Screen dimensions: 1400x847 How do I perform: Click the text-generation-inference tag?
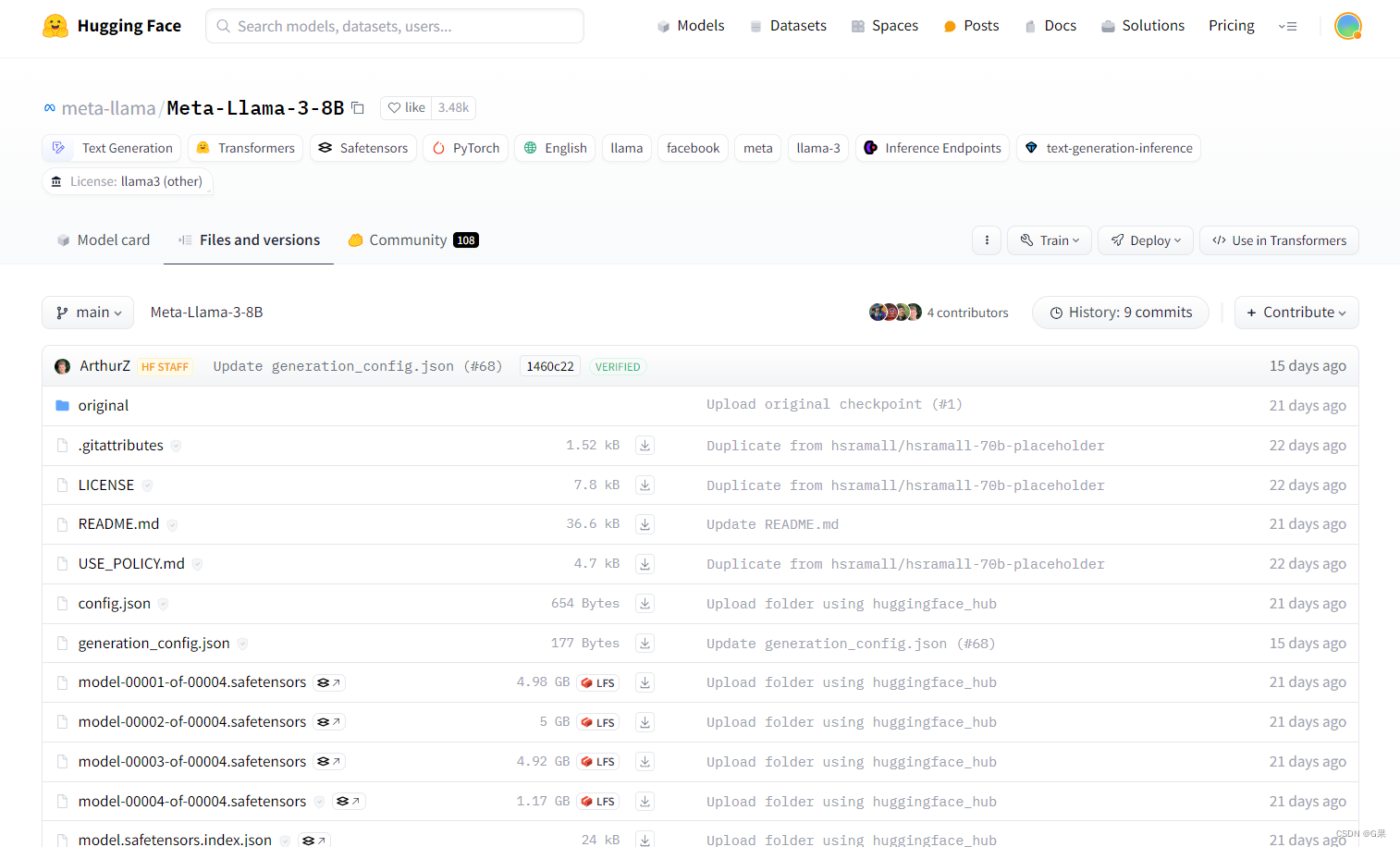(1109, 148)
